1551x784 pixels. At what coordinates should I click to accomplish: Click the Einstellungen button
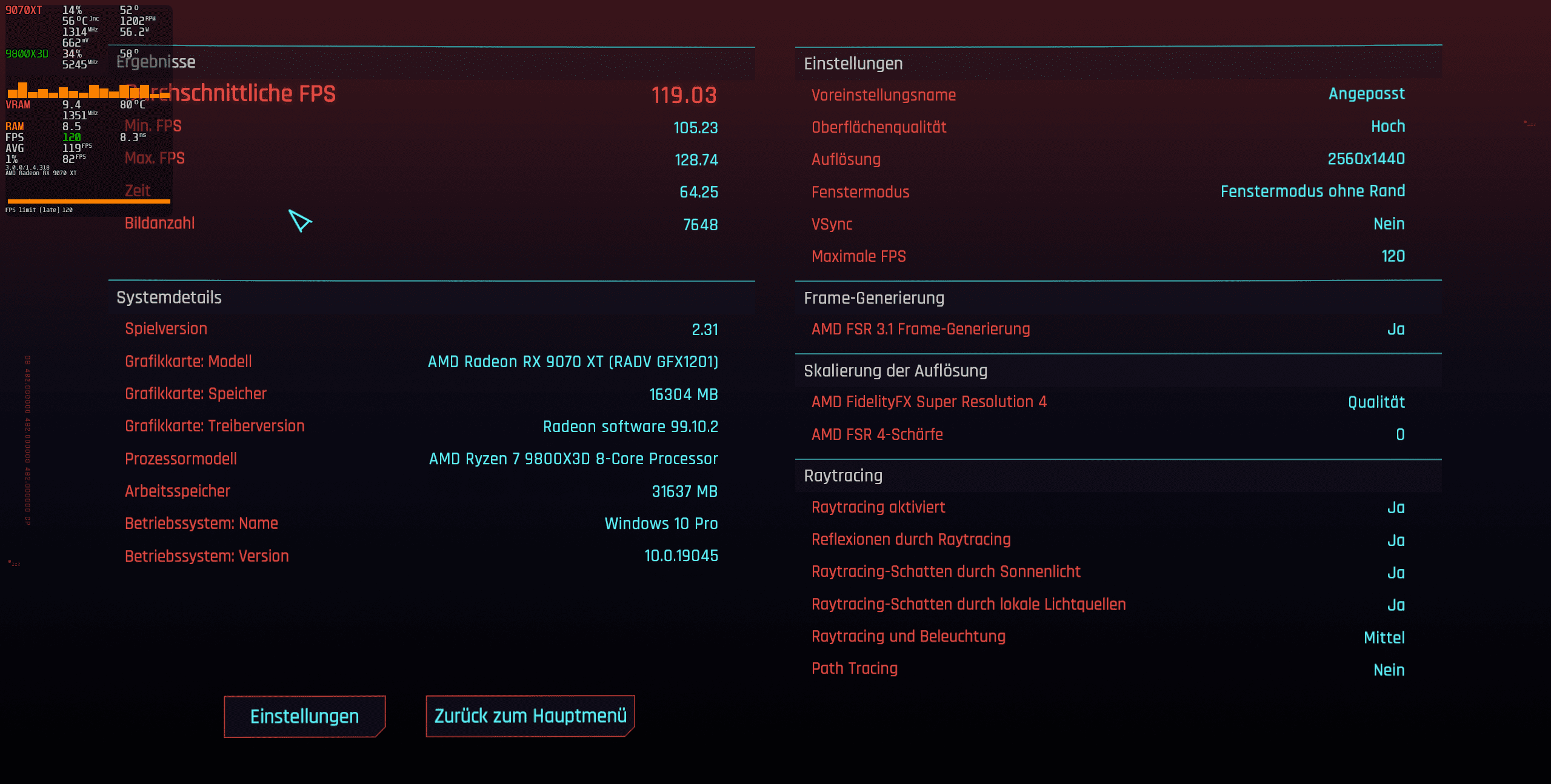click(304, 716)
